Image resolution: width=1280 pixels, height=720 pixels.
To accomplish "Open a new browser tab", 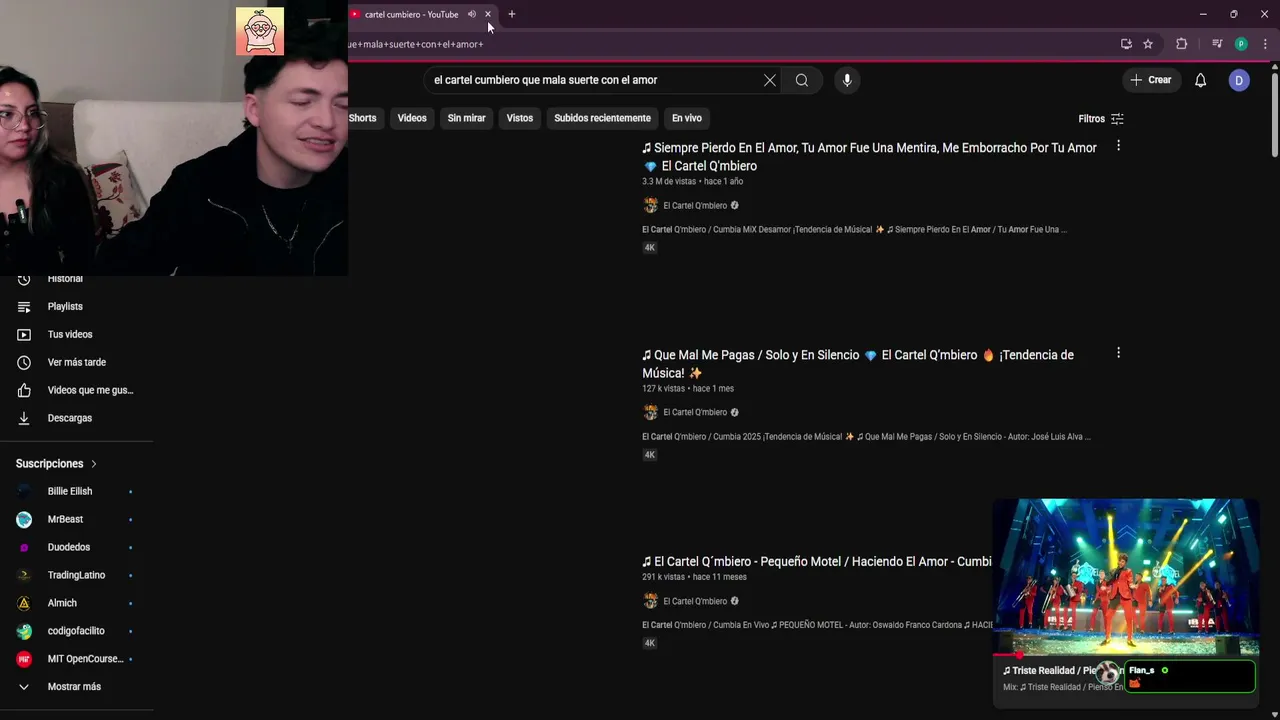I will pyautogui.click(x=512, y=14).
